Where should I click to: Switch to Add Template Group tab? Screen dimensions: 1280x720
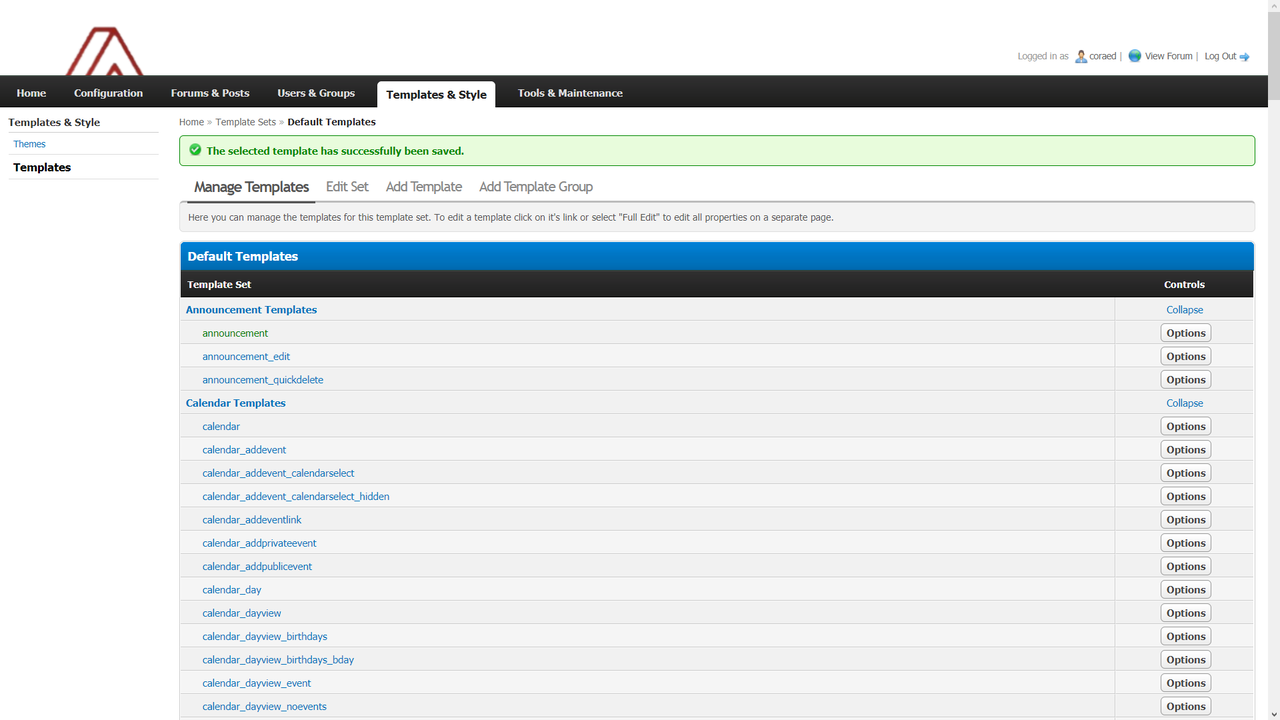tap(536, 187)
